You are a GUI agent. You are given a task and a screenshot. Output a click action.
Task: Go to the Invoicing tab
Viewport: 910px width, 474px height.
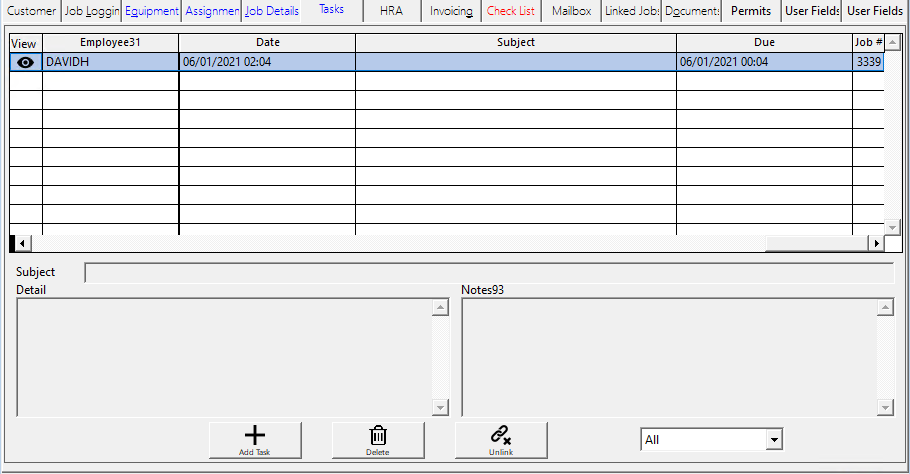point(451,11)
